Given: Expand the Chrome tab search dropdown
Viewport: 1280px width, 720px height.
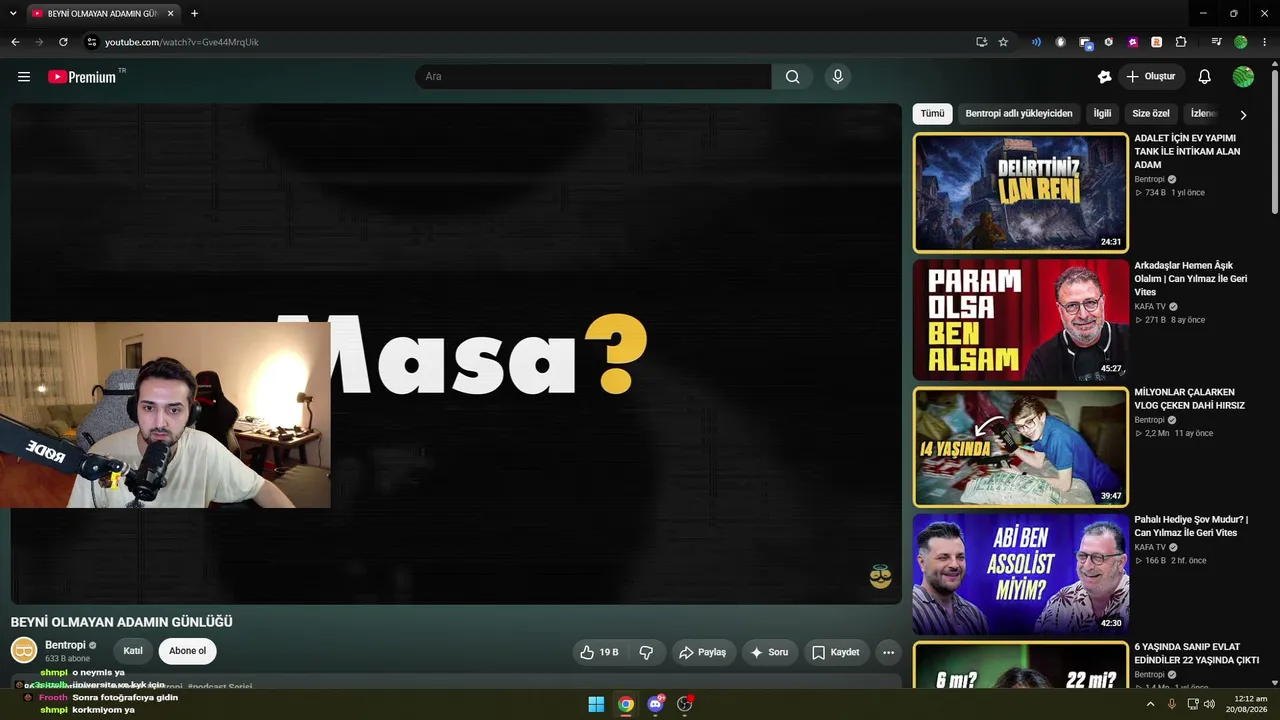Looking at the screenshot, I should click(x=13, y=13).
